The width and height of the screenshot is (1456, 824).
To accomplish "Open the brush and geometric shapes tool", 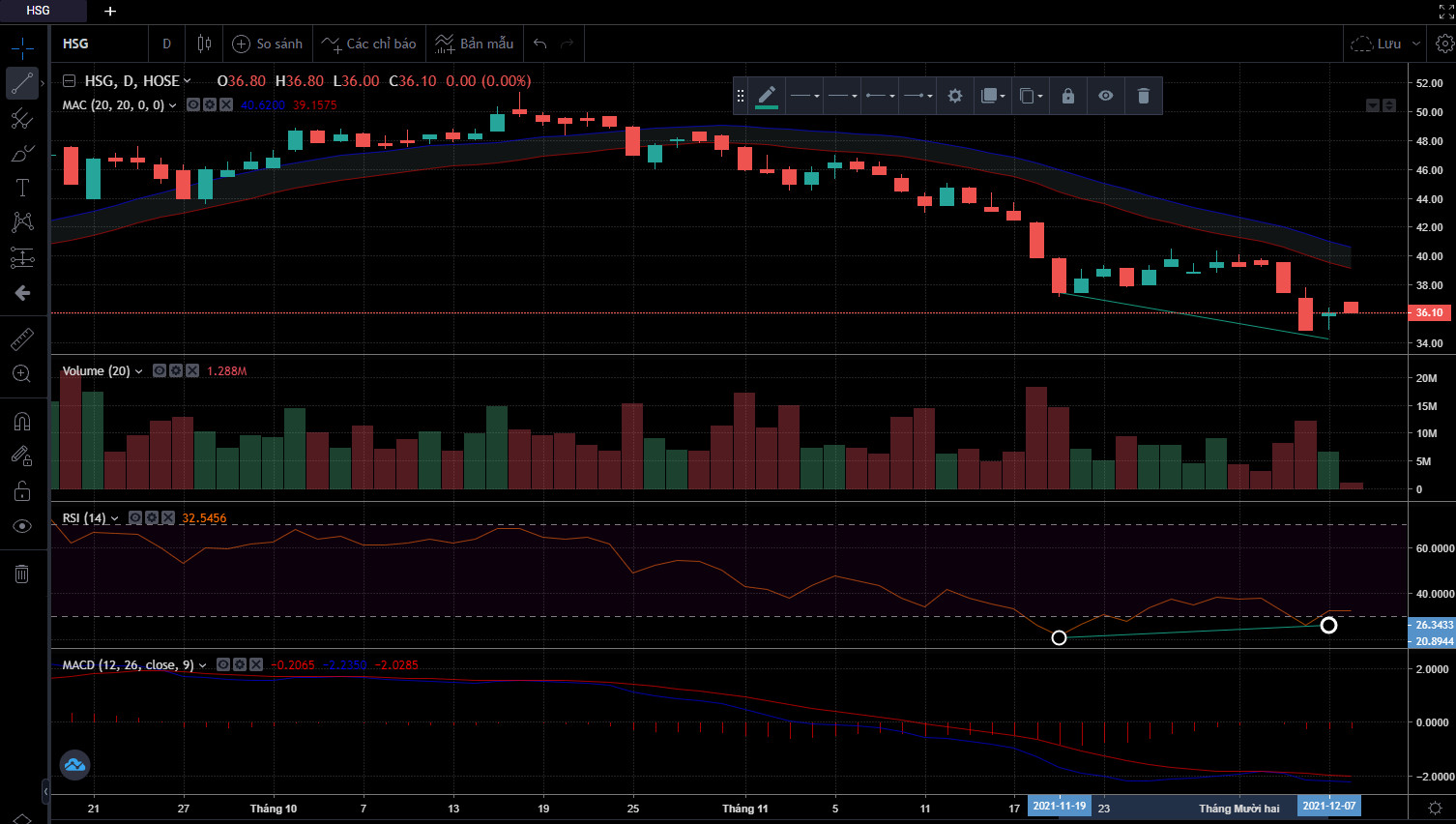I will pos(22,154).
